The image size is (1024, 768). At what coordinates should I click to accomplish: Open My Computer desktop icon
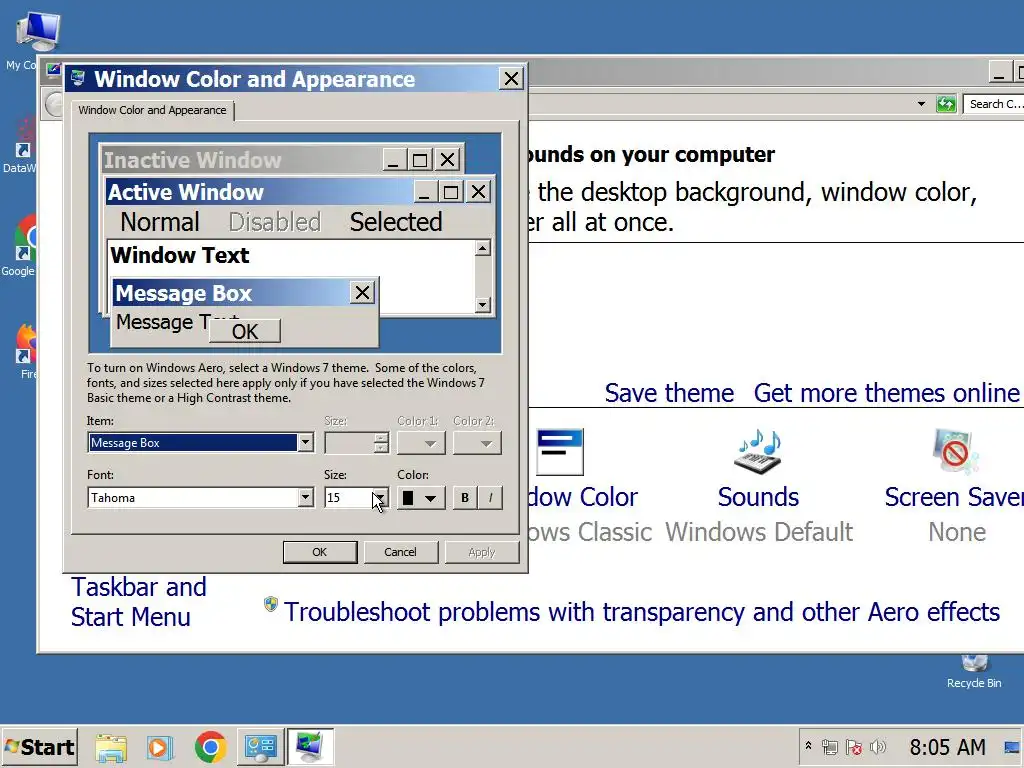tap(37, 31)
